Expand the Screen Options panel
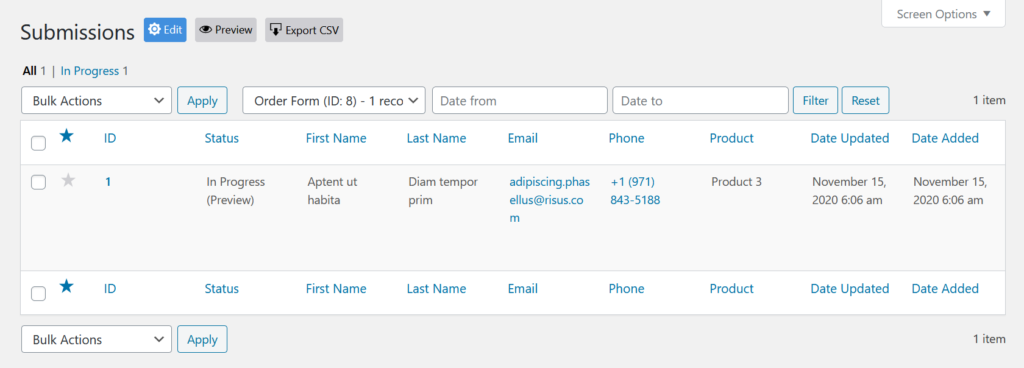This screenshot has width=1024, height=368. click(943, 14)
